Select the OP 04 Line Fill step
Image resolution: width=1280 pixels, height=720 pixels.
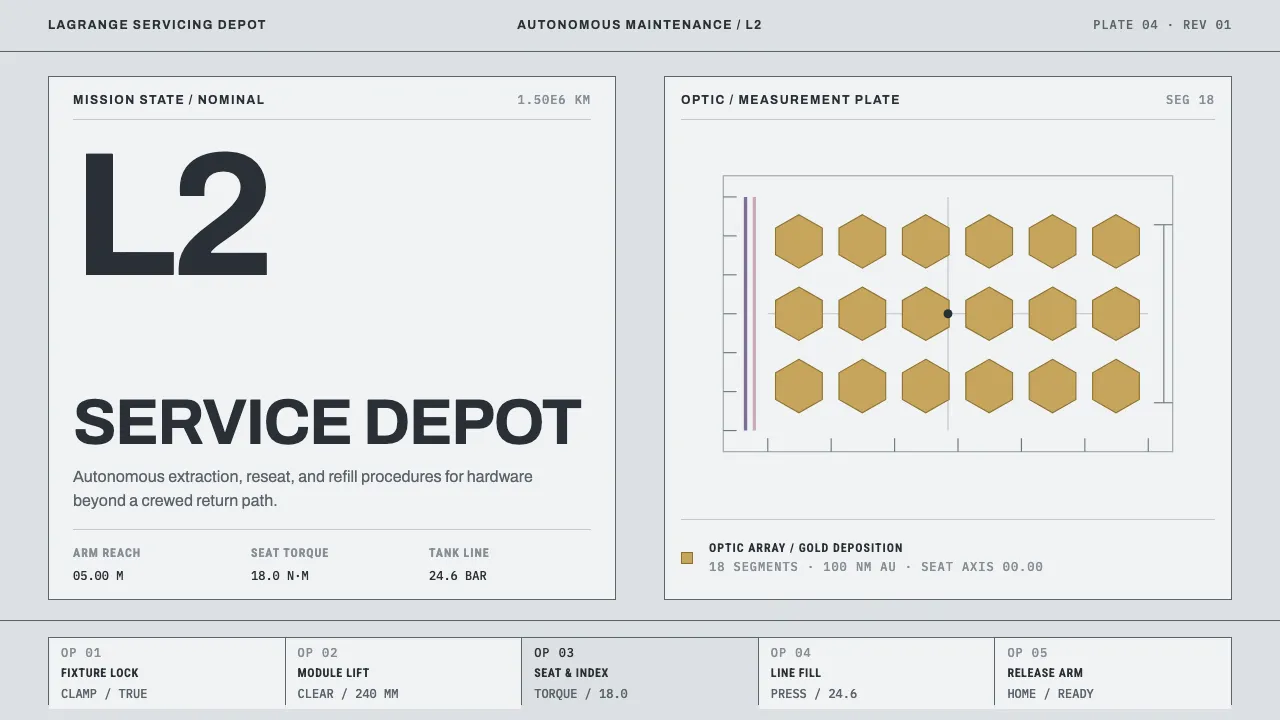click(x=876, y=672)
